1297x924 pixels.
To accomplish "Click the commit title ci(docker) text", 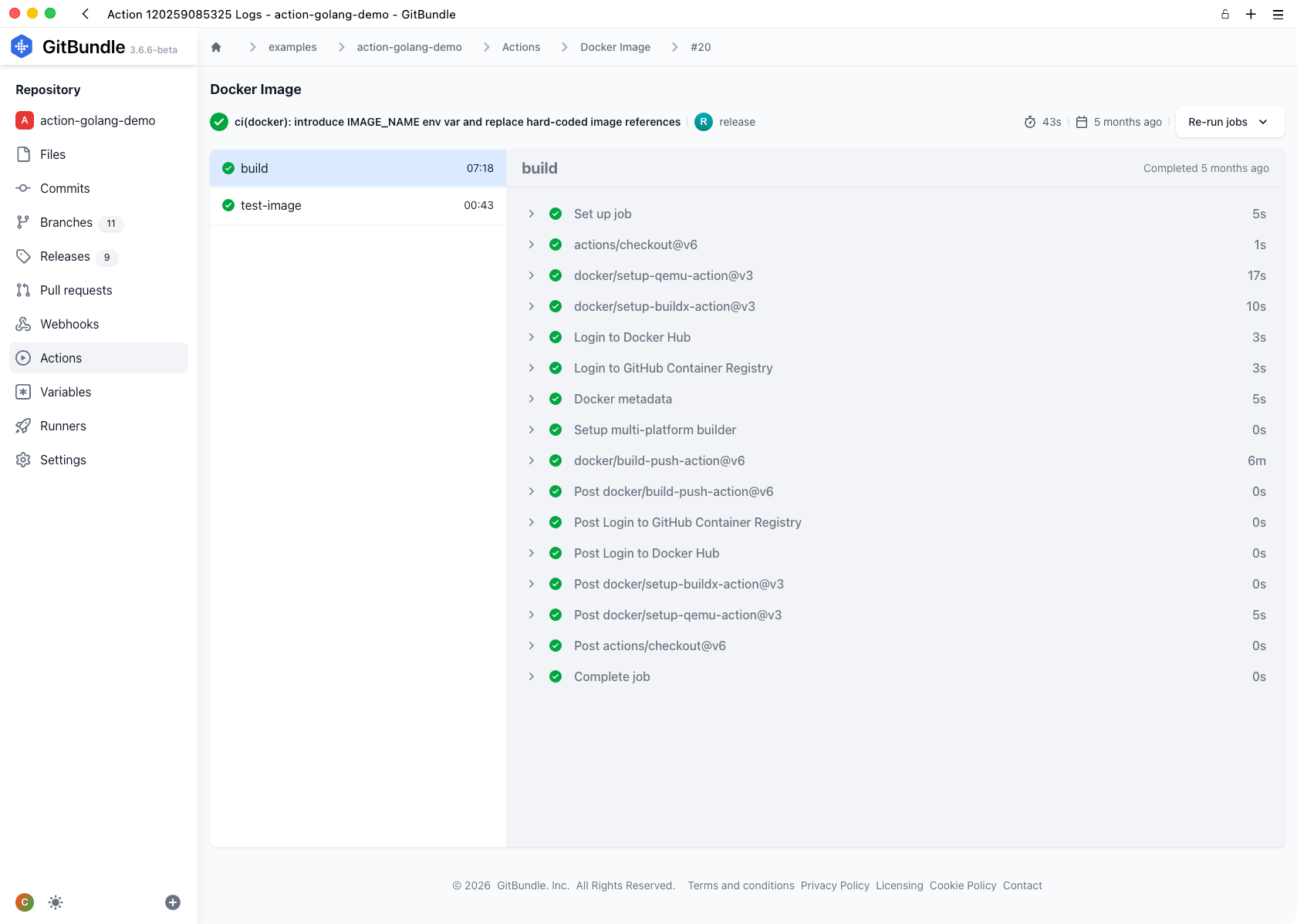I will click(458, 122).
